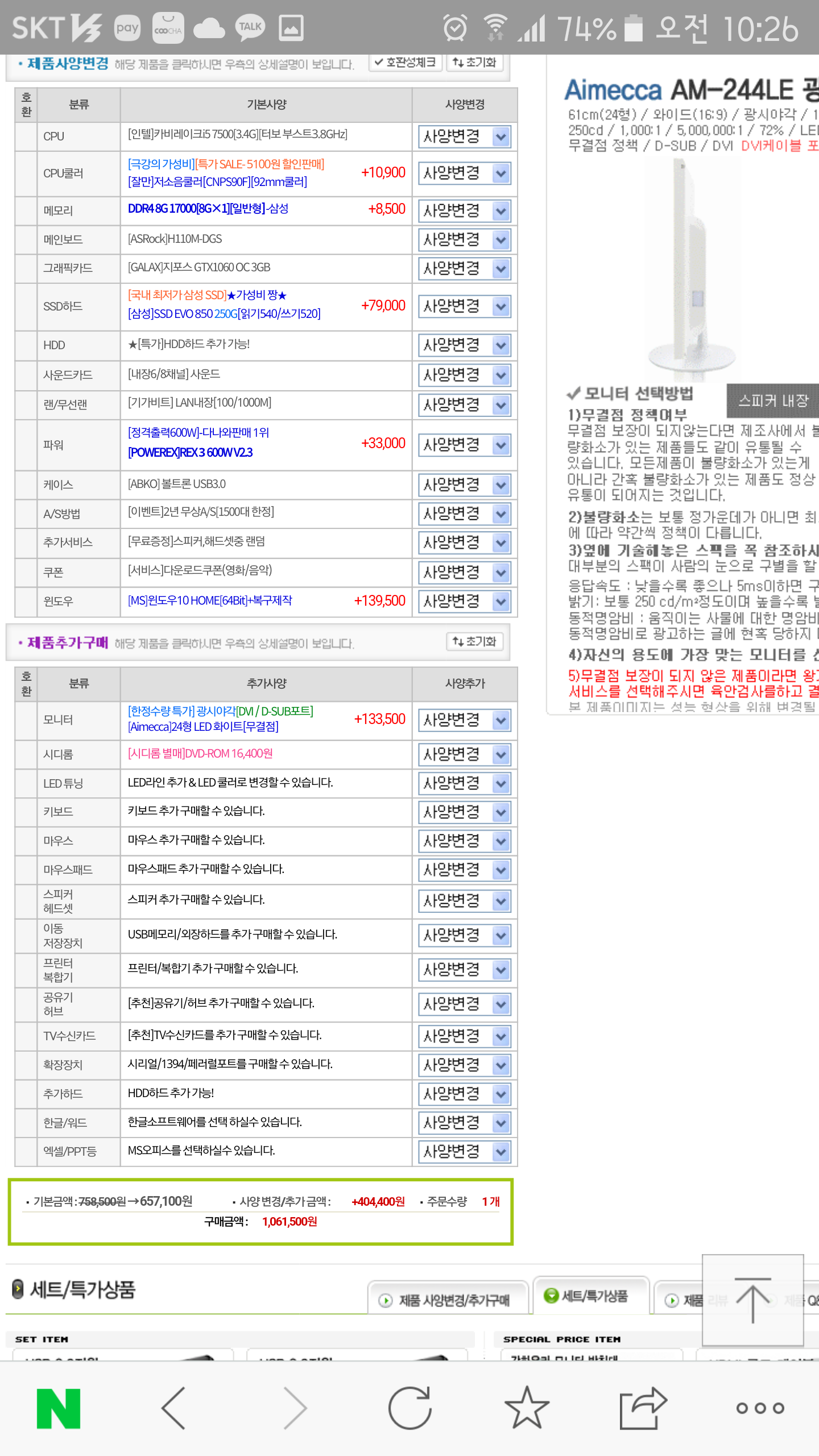Click the MS 윈도우10 HOME link
The width and height of the screenshot is (819, 1456).
point(210,601)
